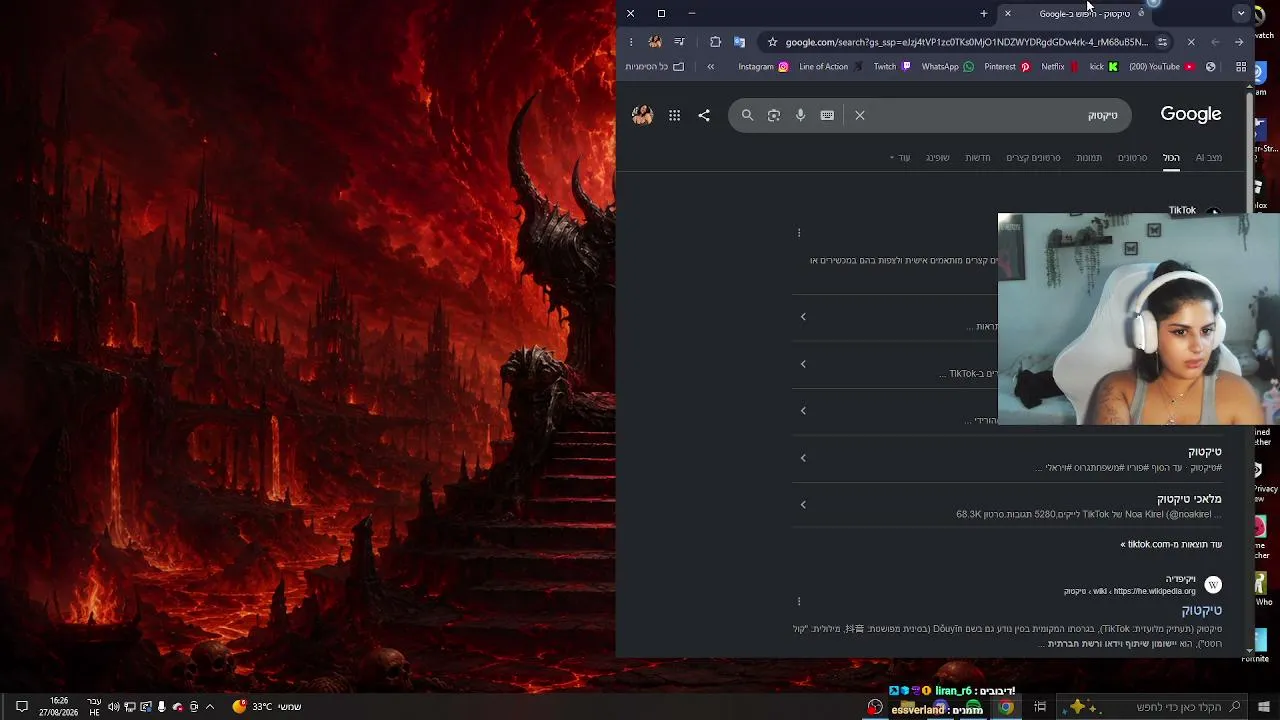Open the WhatsApp bookmark
This screenshot has height=720, width=1280.
coord(948,67)
